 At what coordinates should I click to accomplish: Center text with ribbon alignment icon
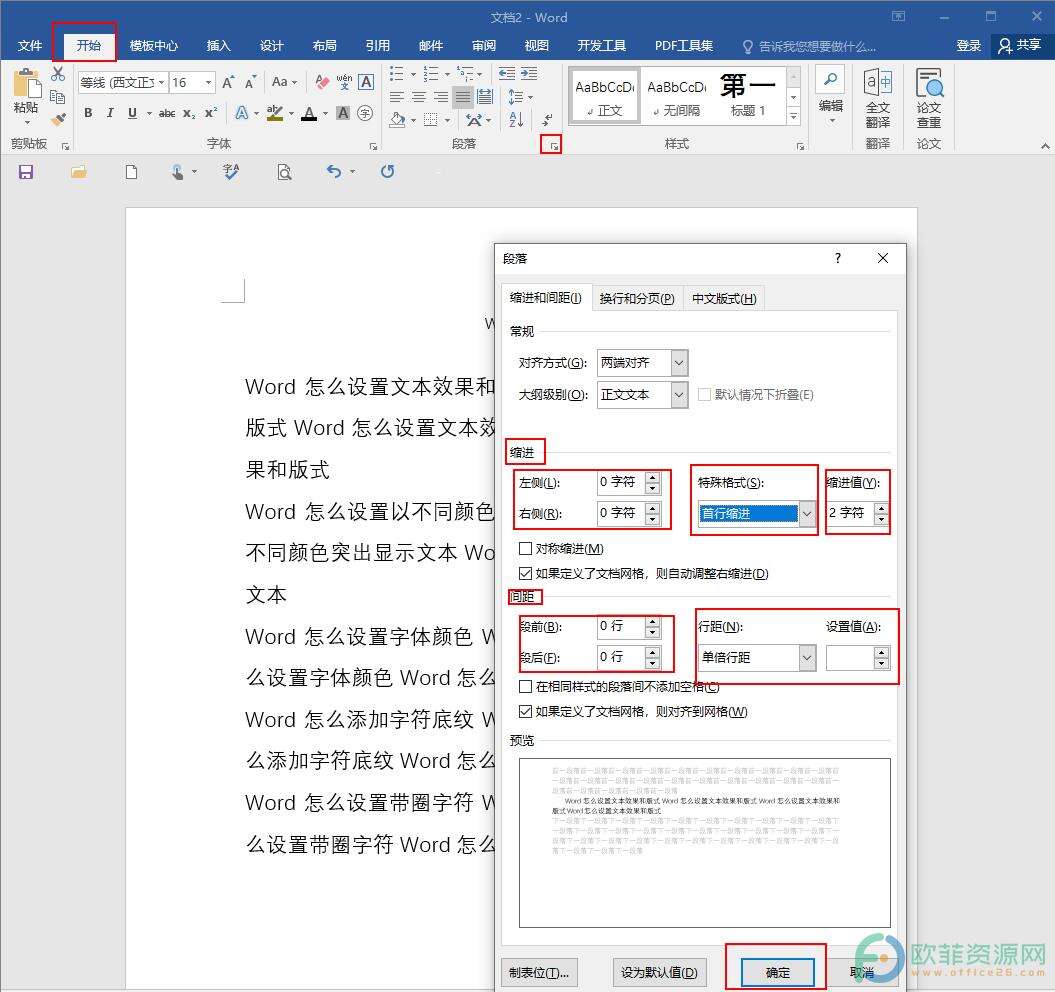click(419, 97)
